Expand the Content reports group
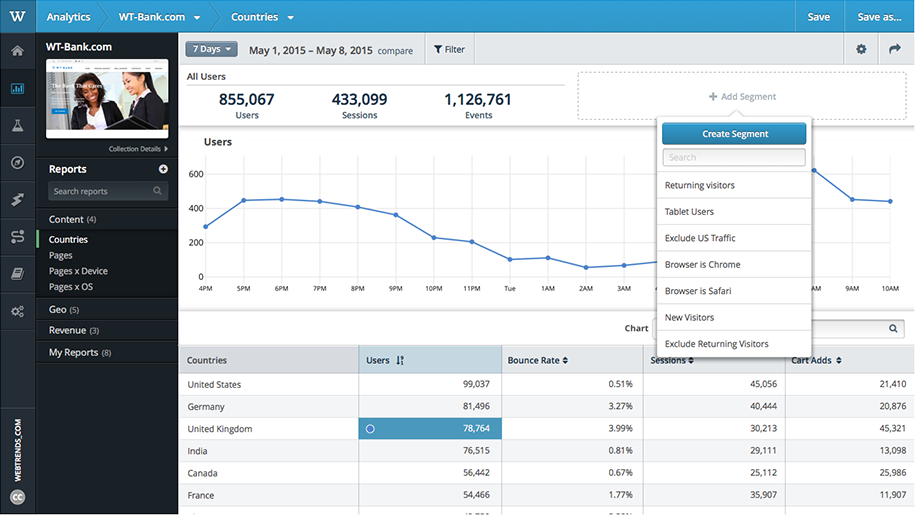 point(107,219)
